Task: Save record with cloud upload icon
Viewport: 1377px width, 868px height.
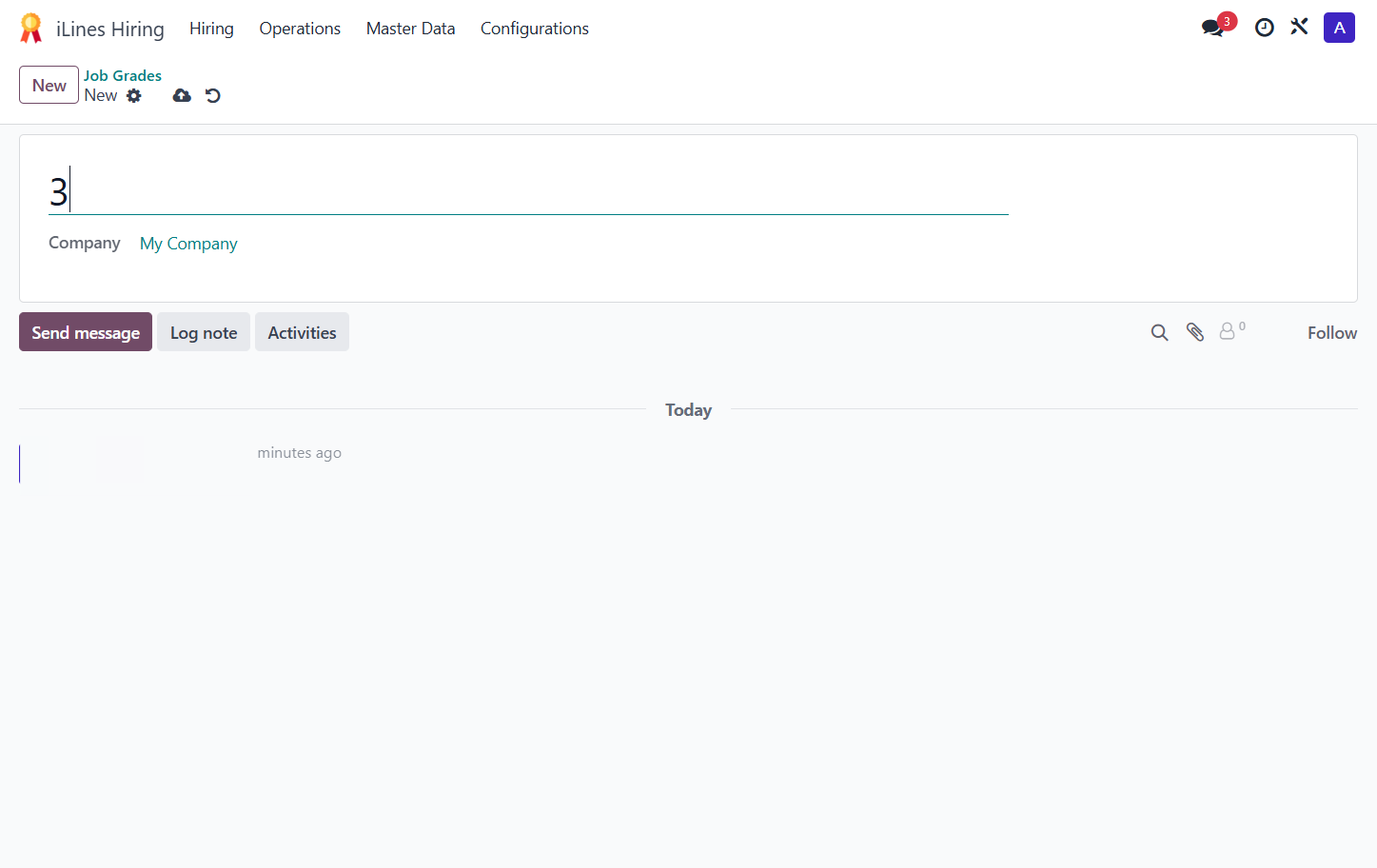Action: [182, 95]
